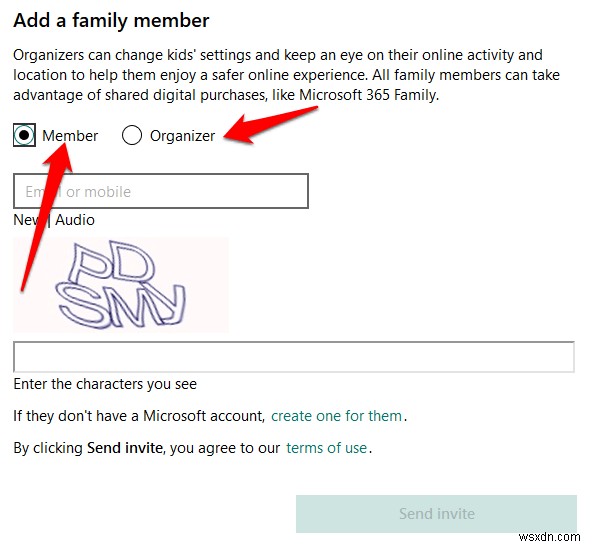
Task: Open 'create one for them' link
Action: (336, 416)
